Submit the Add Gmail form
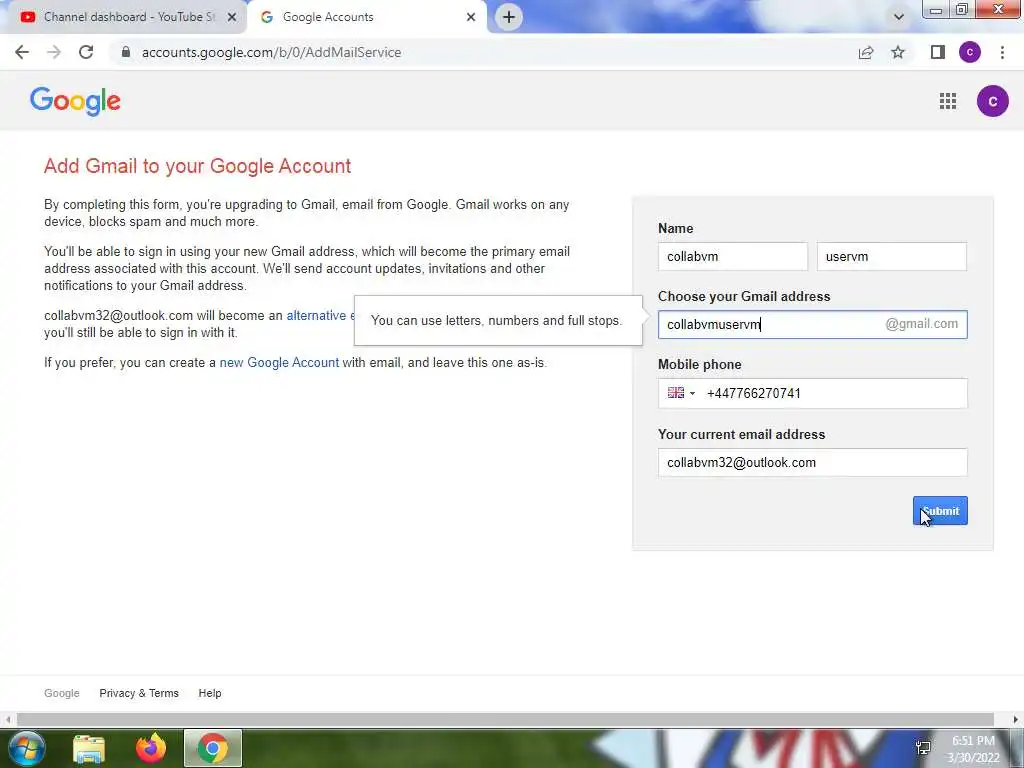This screenshot has width=1024, height=768. click(940, 511)
